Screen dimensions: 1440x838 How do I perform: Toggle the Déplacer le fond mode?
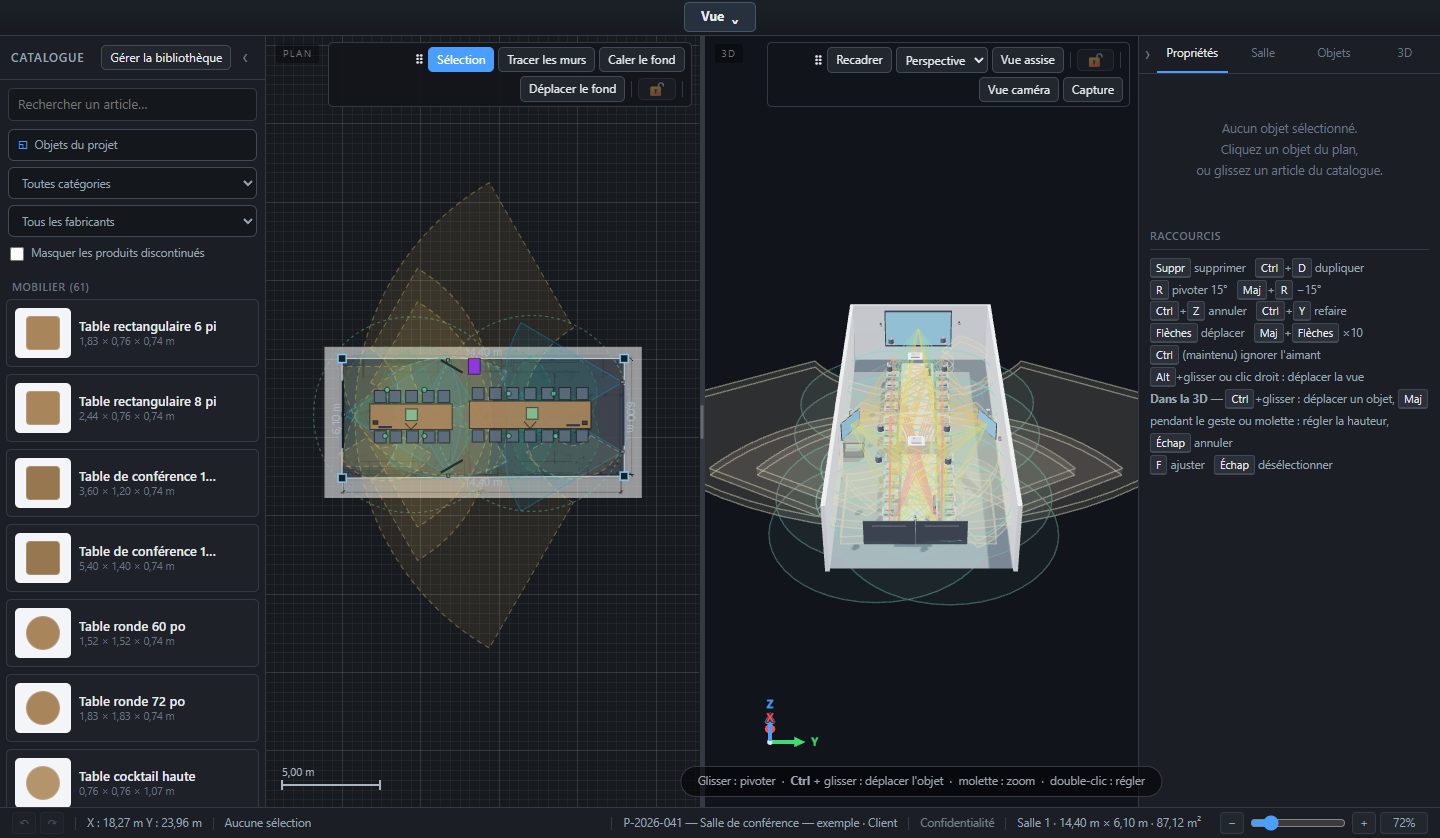pos(573,89)
